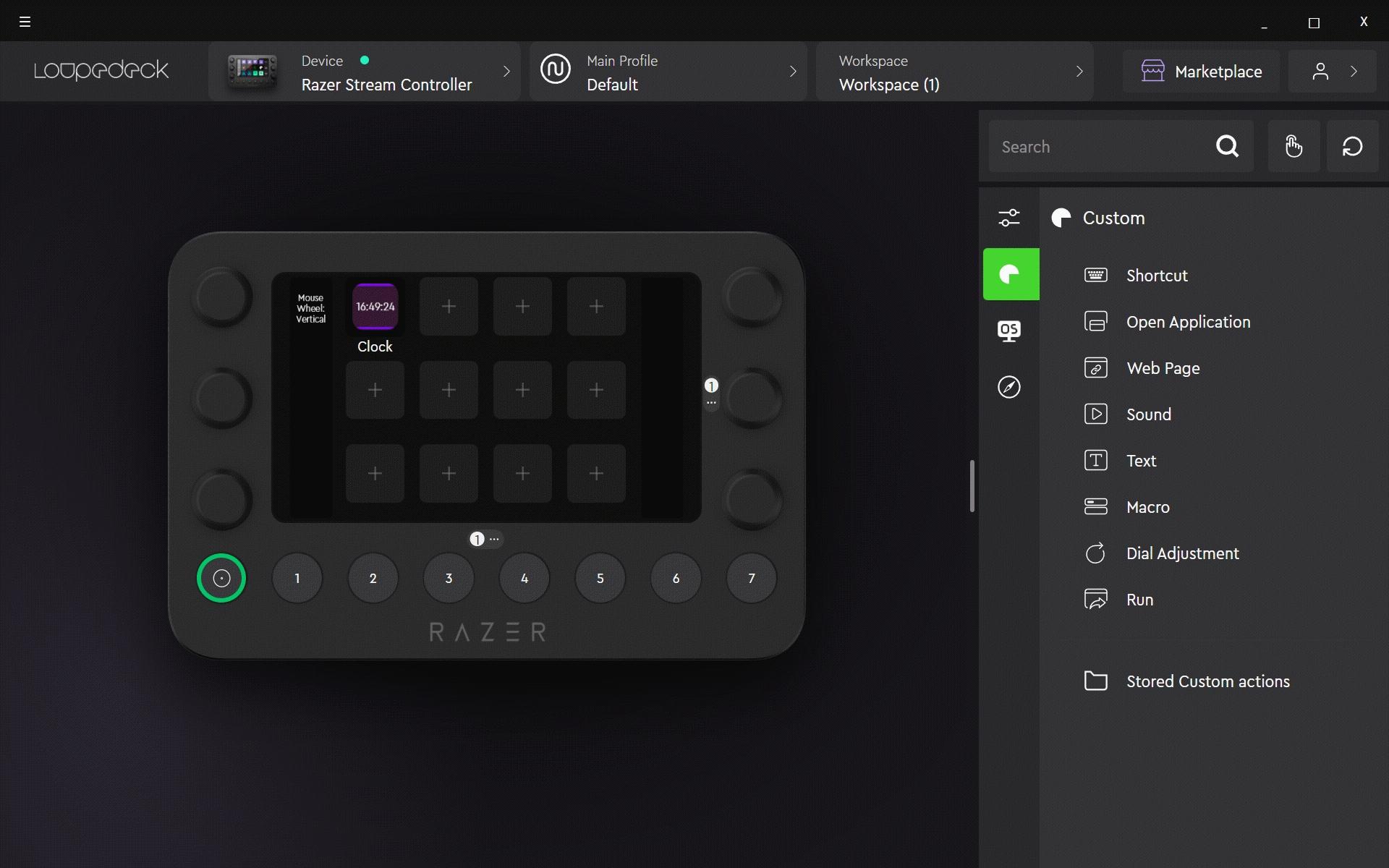Image resolution: width=1389 pixels, height=868 pixels.
Task: Click the Sound play icon
Action: pos(1095,414)
